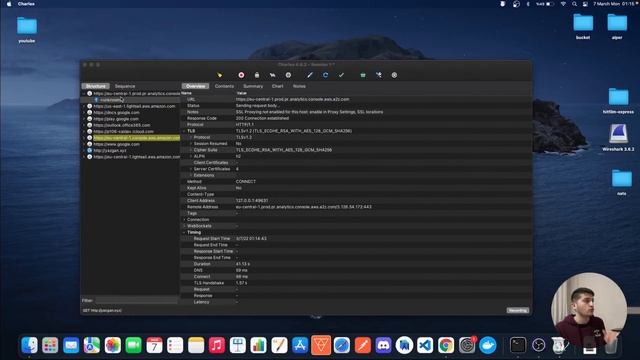
Task: Toggle throttling with the turtle icon
Action: pyautogui.click(x=272, y=75)
